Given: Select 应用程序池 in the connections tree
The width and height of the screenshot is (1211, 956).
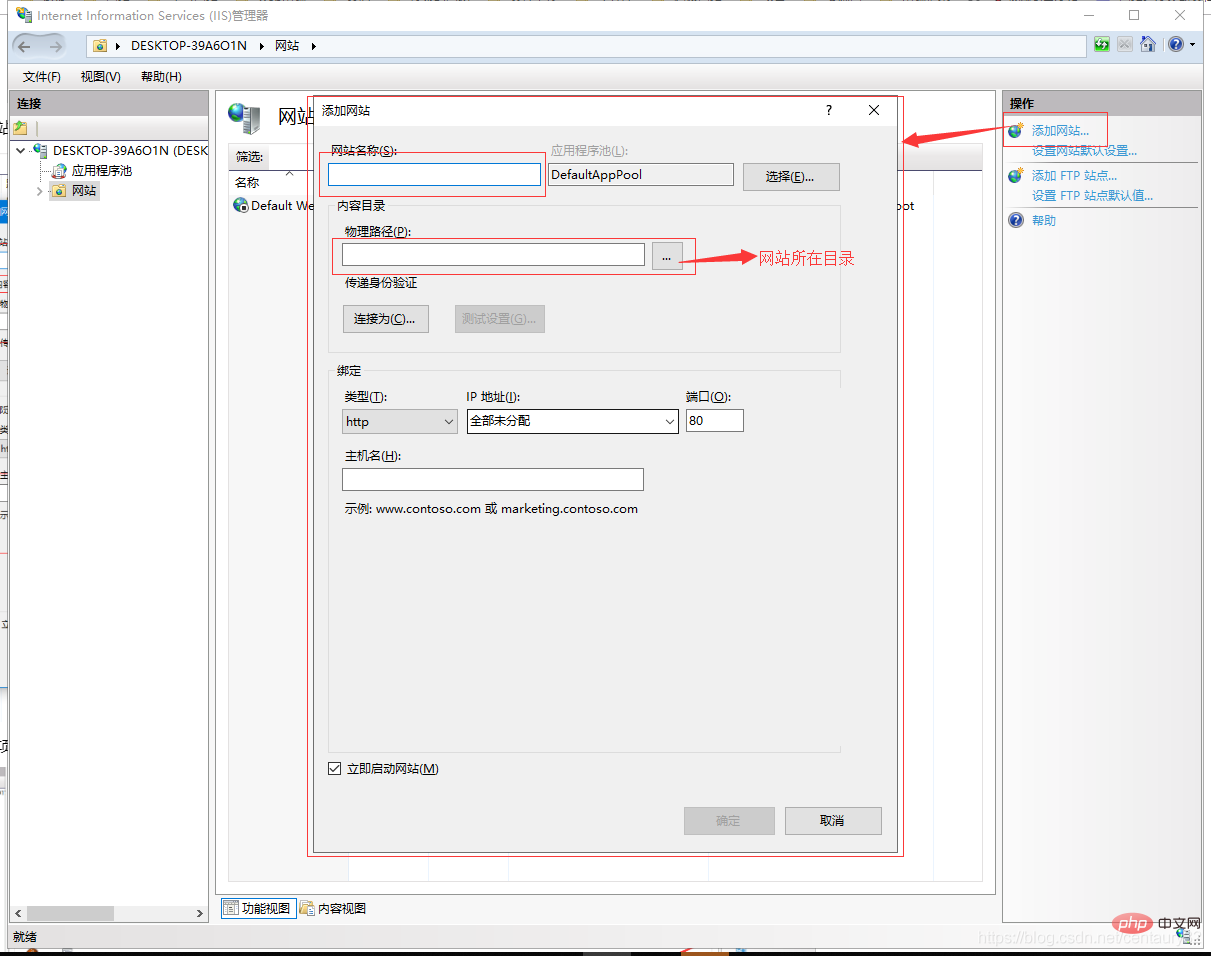Looking at the screenshot, I should click(101, 171).
